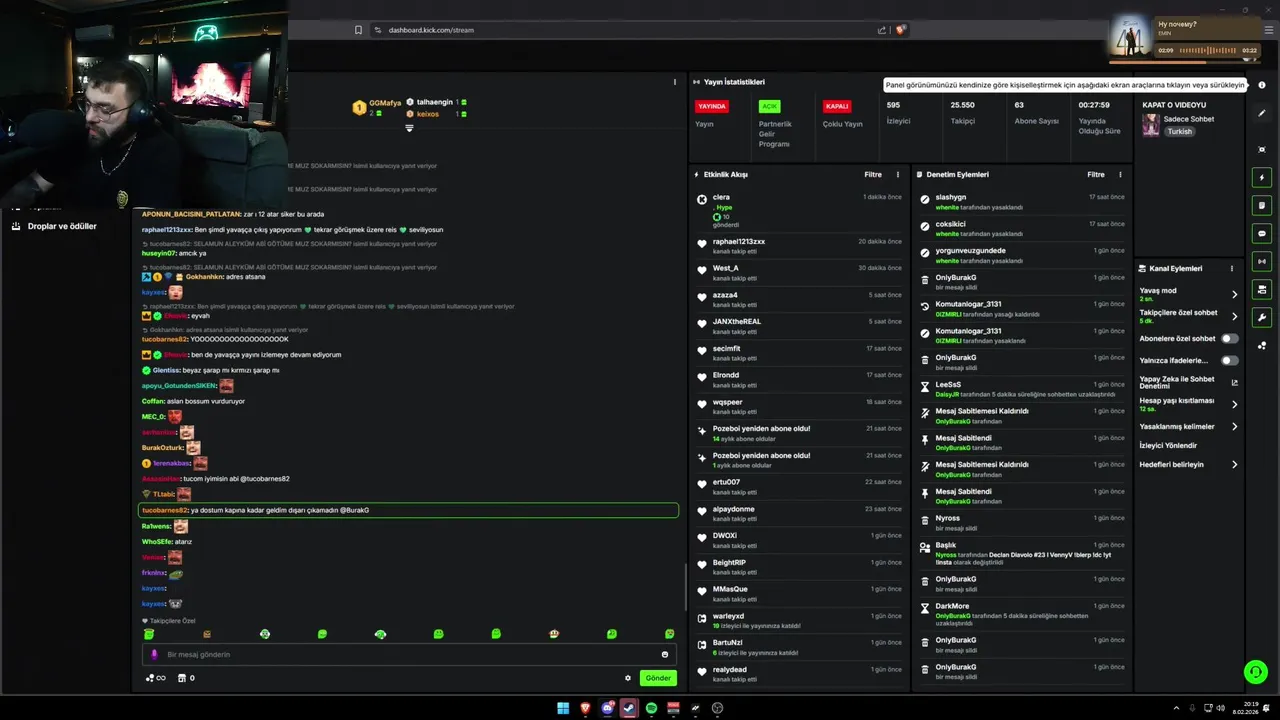Toggle the stream preview panel icon
The image size is (1280, 720).
click(1262, 289)
